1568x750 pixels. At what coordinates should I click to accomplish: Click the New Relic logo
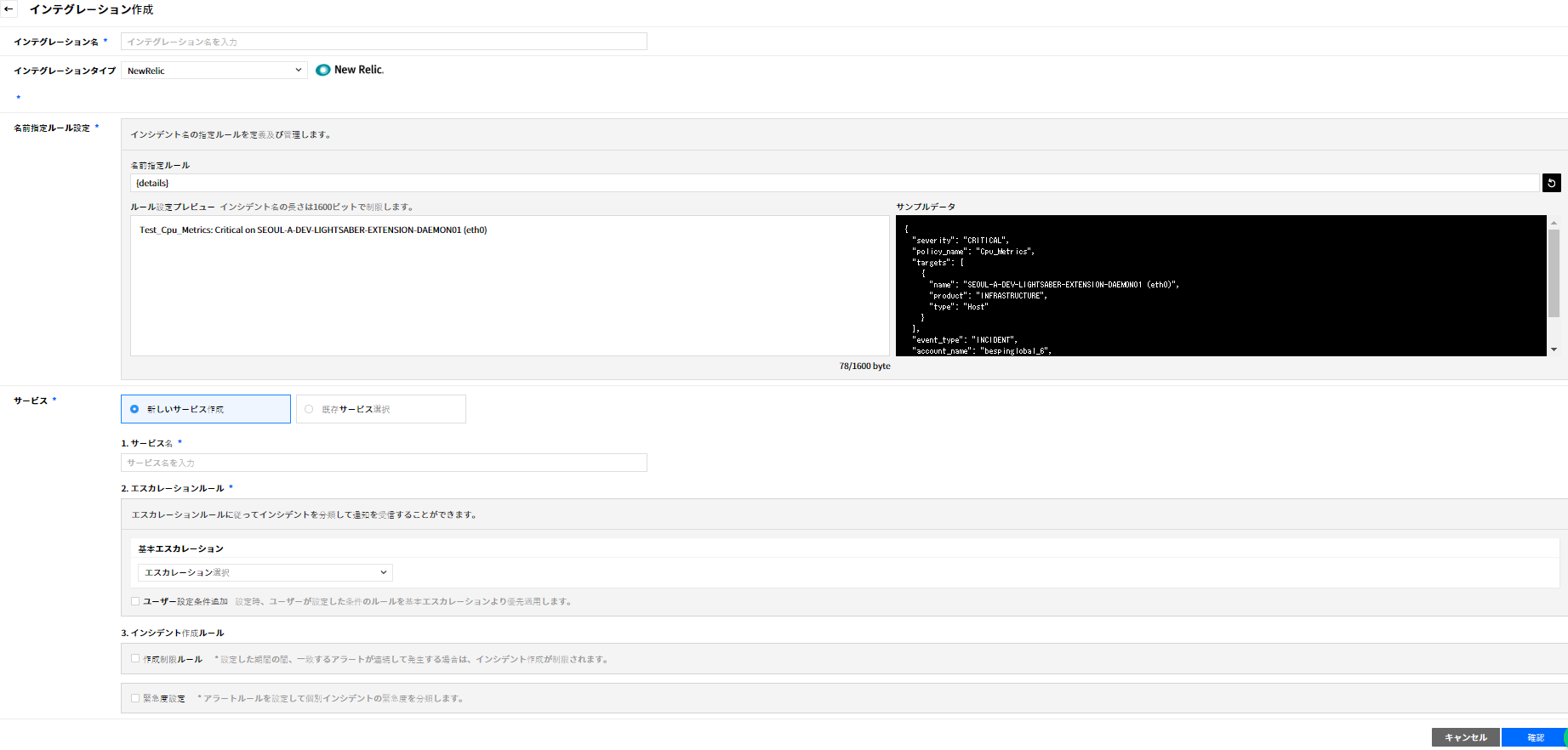click(x=350, y=70)
